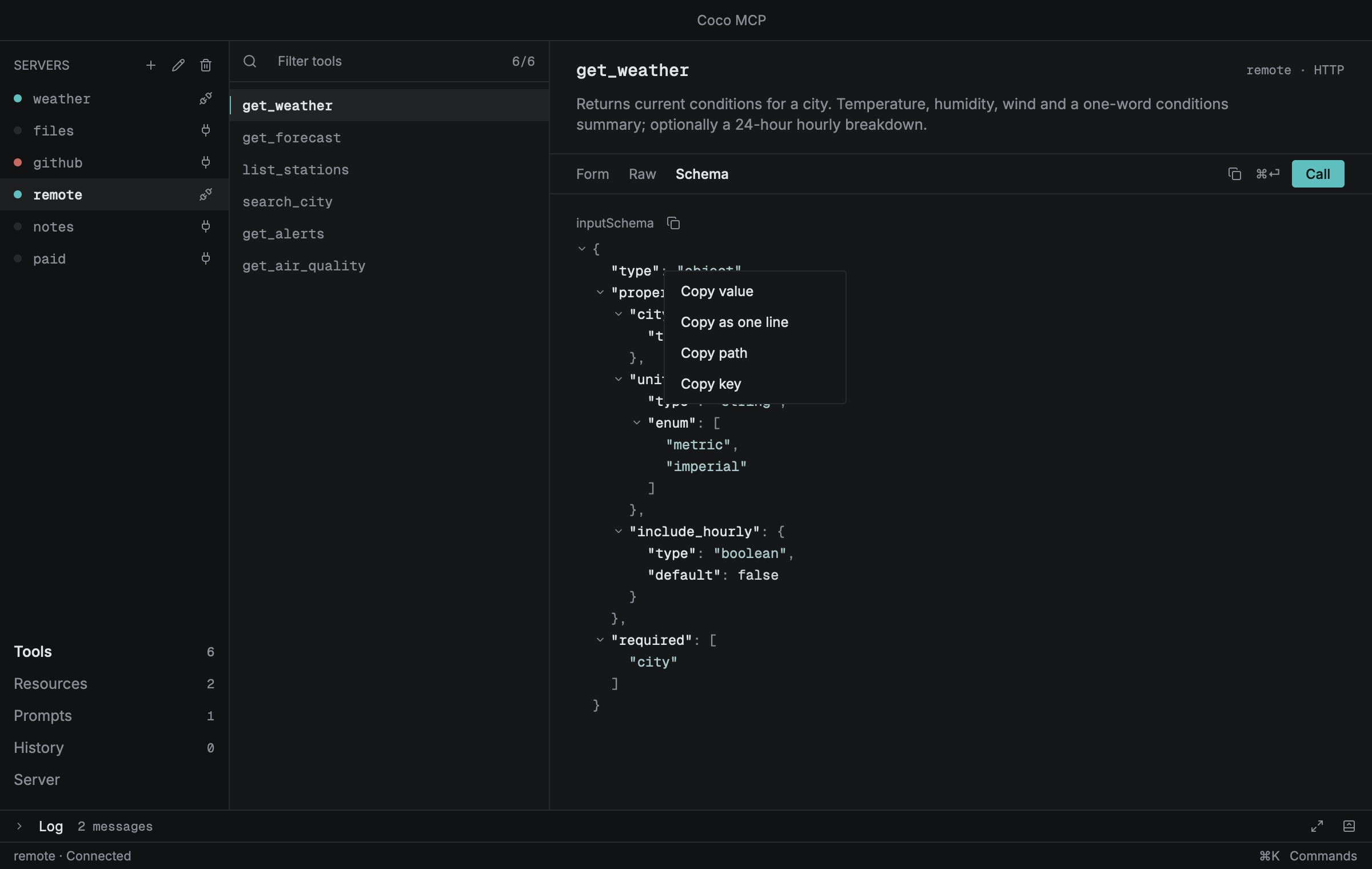Edit server using the pencil icon
The image size is (1372, 869).
[178, 65]
